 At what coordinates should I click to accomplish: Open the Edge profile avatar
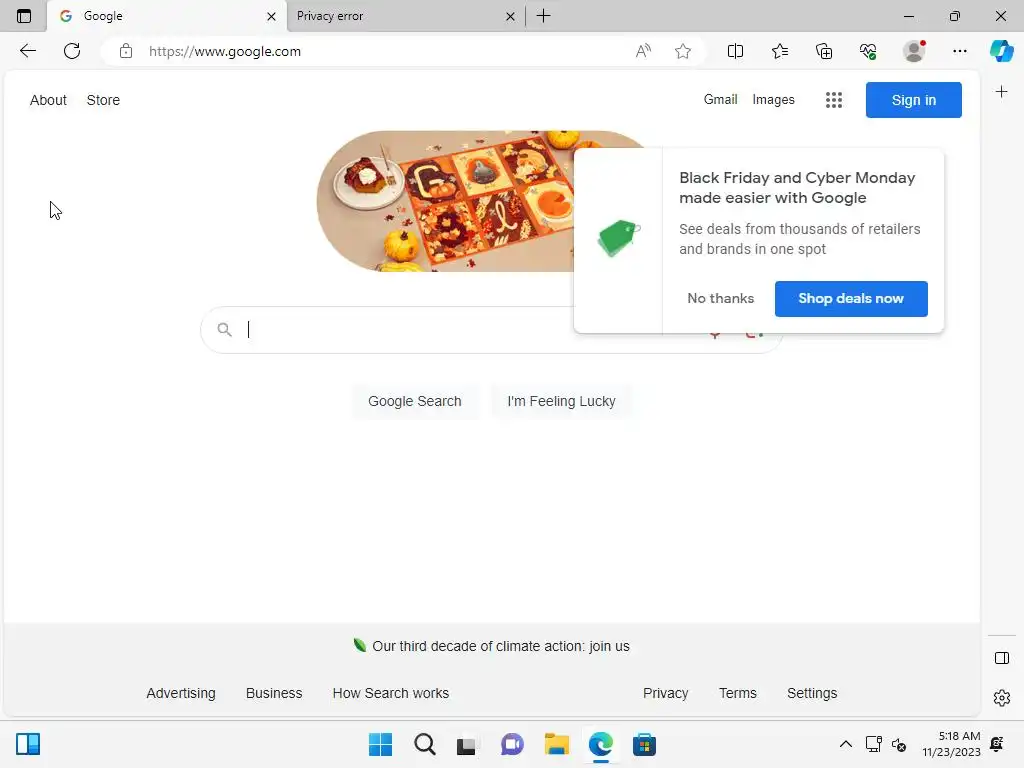tap(914, 51)
